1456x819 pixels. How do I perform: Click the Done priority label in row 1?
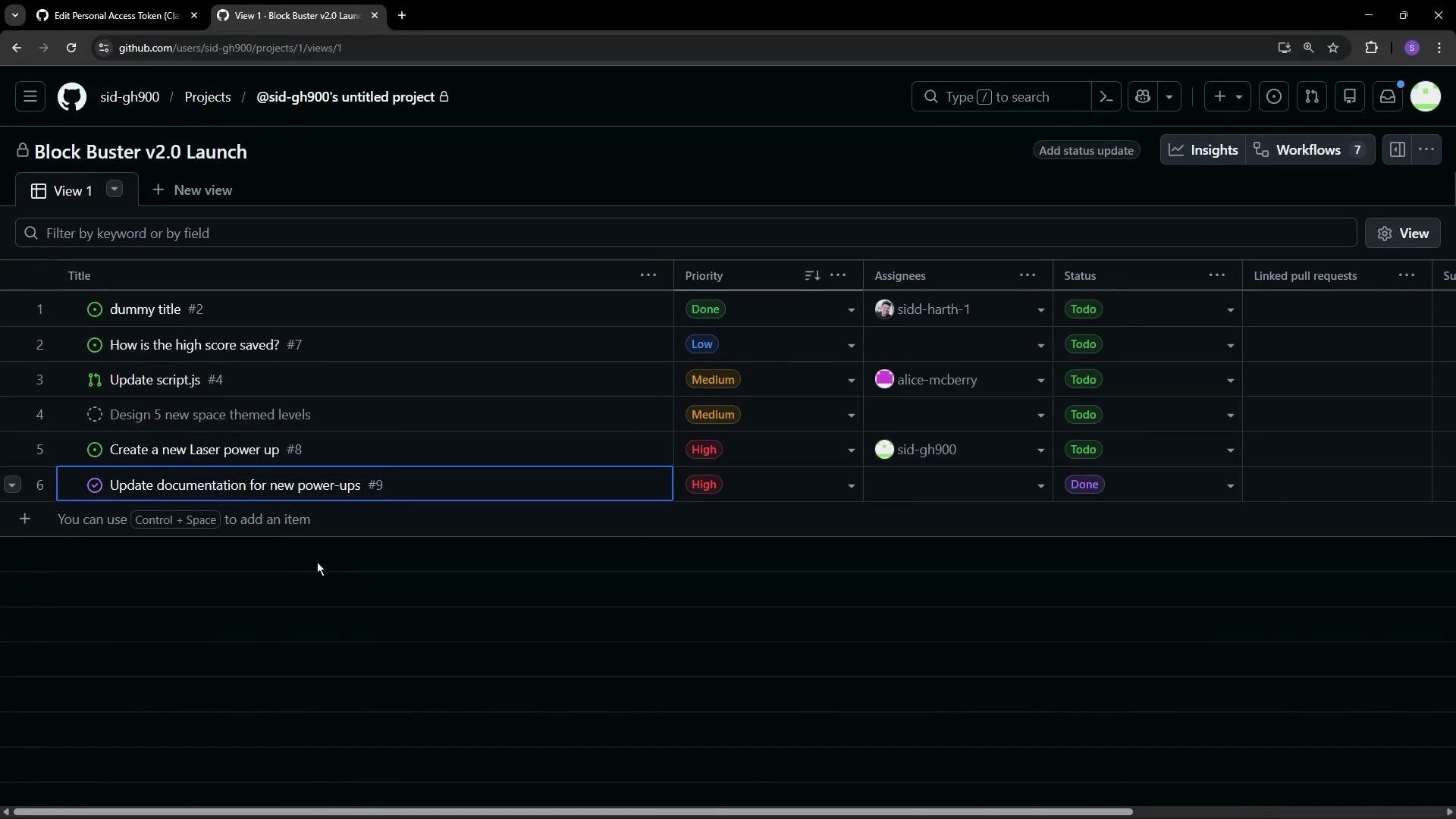[705, 309]
